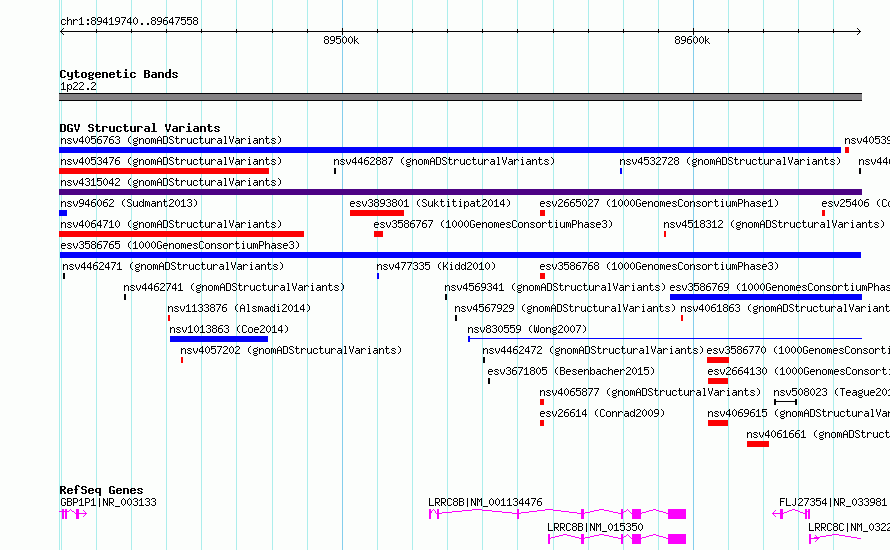Click the FLJ27354|NR_033981 gene label
Screen dimensions: 890x550
[x=833, y=502]
